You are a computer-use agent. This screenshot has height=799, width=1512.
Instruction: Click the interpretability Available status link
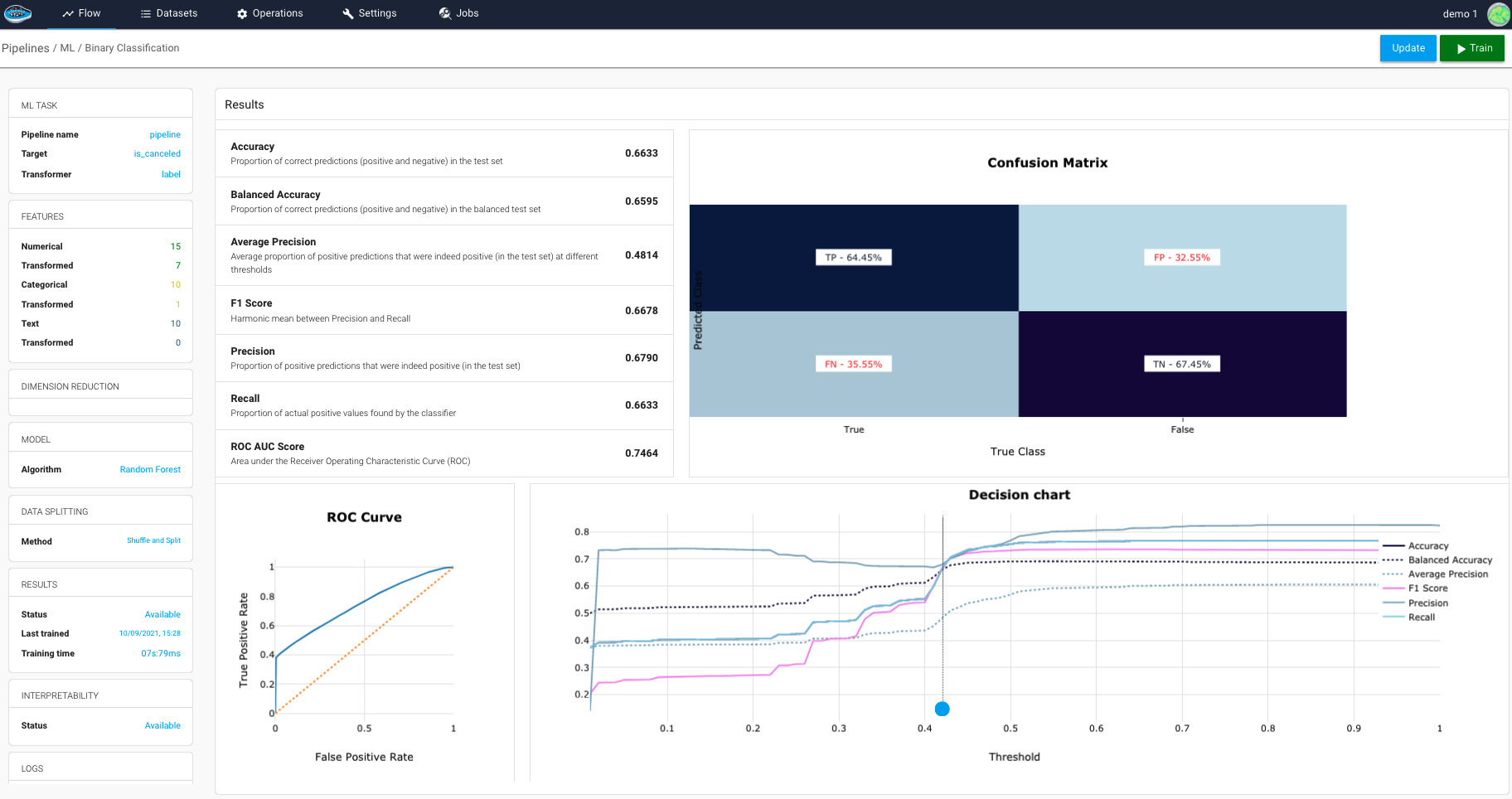coord(162,725)
